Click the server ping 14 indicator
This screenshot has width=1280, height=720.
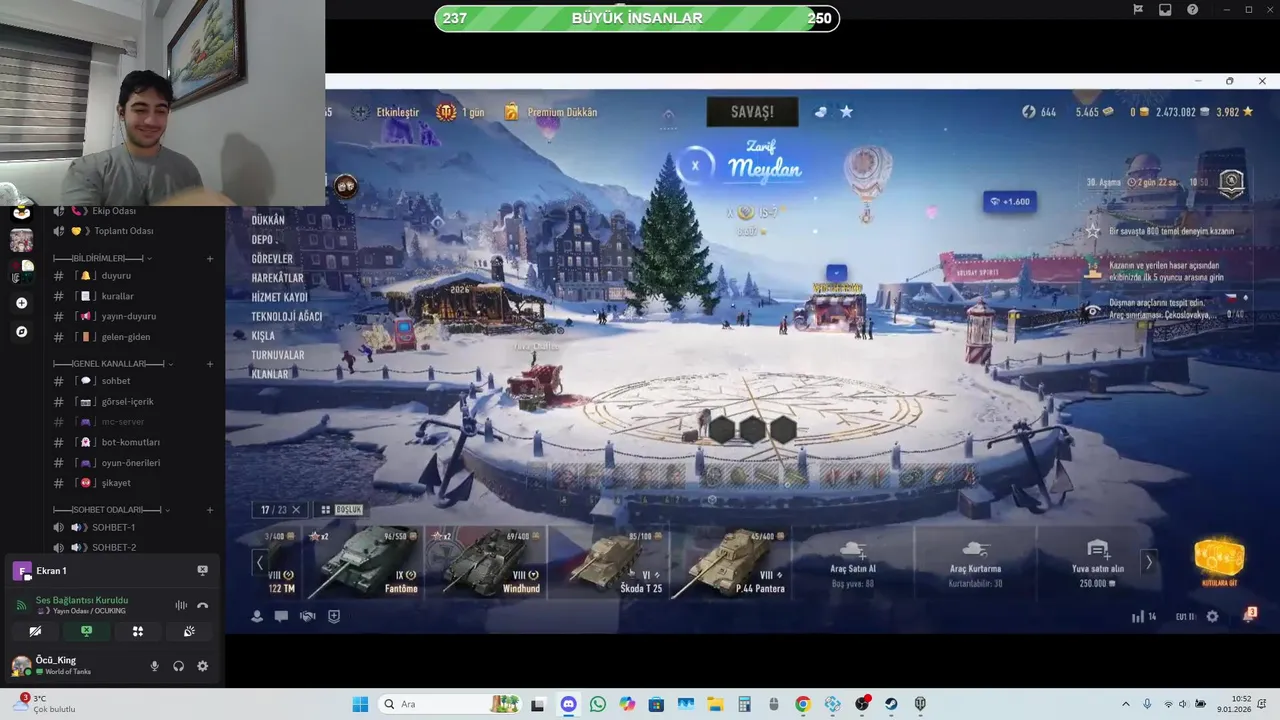tap(1144, 617)
